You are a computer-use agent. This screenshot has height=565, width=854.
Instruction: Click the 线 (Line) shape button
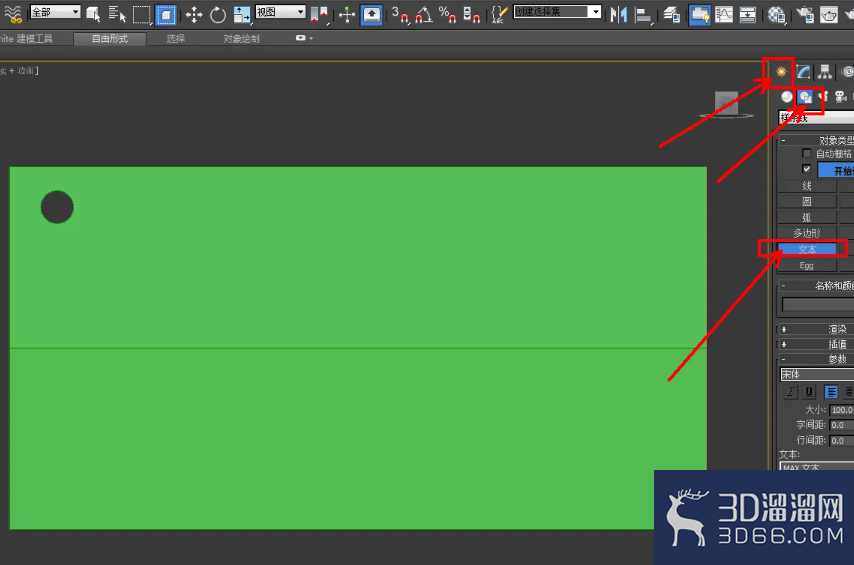tap(807, 186)
